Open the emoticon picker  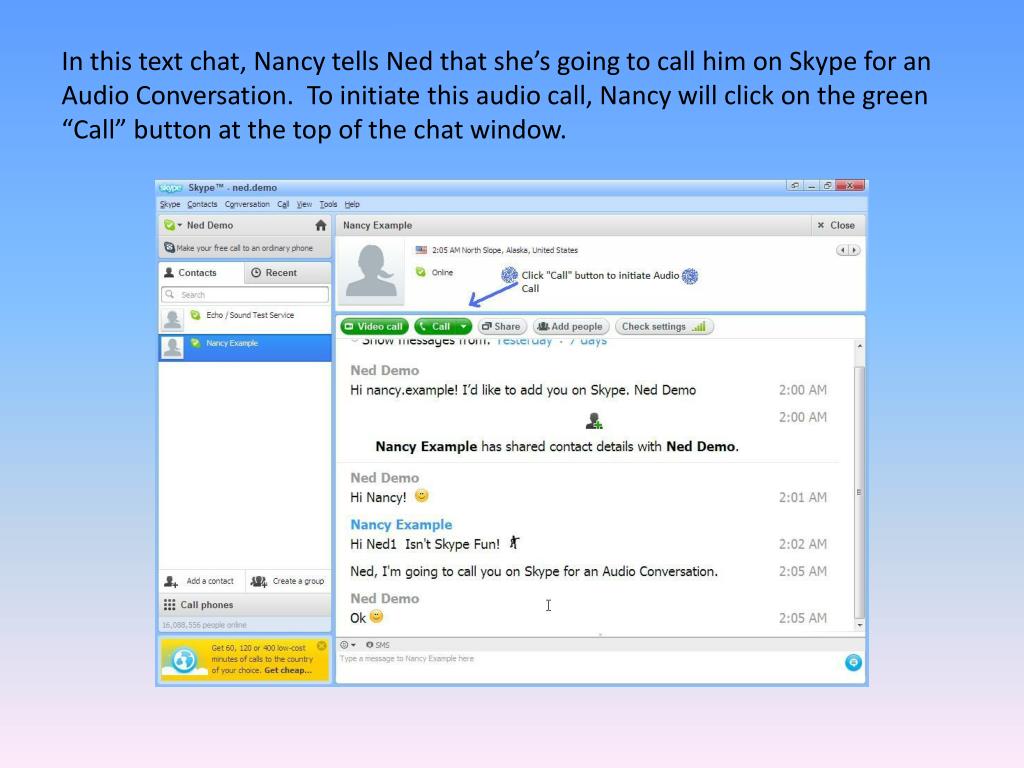click(347, 645)
